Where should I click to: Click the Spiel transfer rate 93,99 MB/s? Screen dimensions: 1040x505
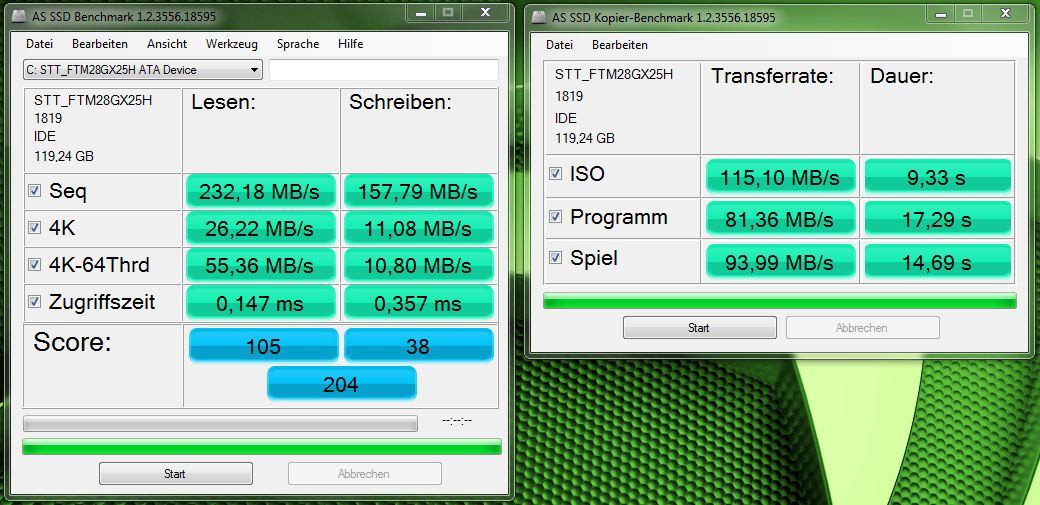click(x=781, y=261)
